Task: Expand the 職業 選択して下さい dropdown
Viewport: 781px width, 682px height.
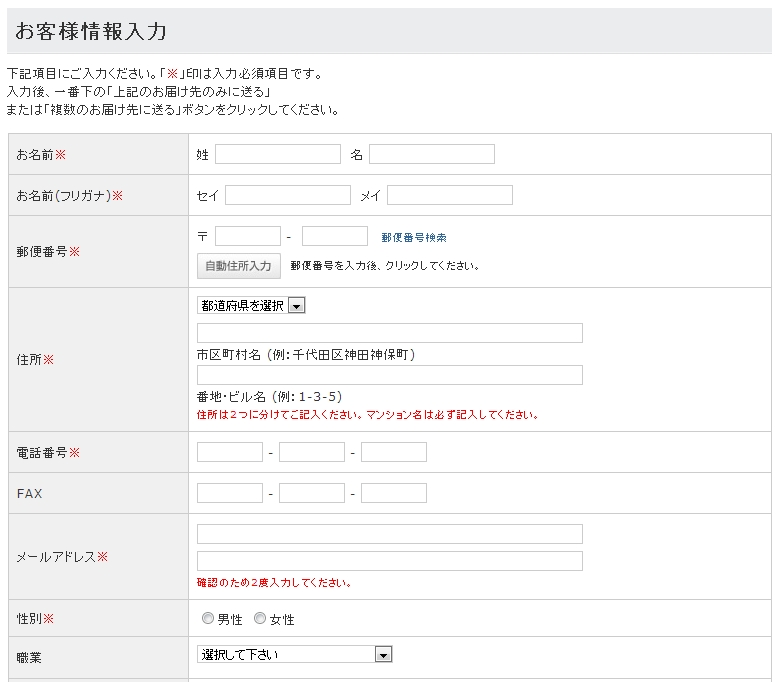Action: coord(294,654)
